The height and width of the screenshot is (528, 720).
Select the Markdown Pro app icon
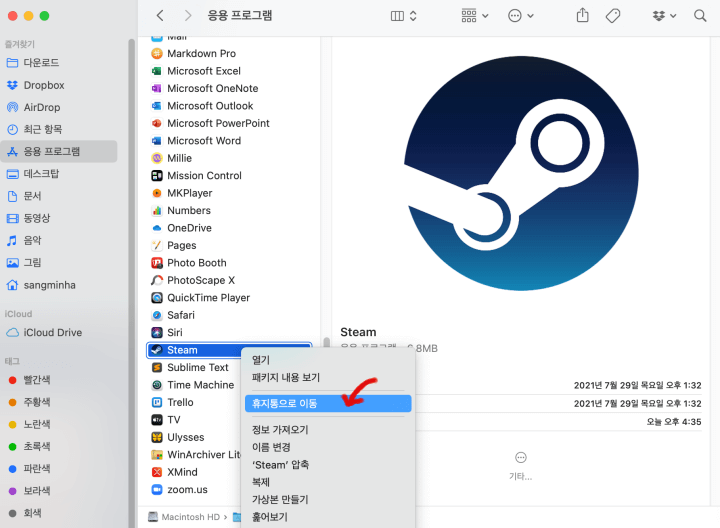tap(157, 54)
